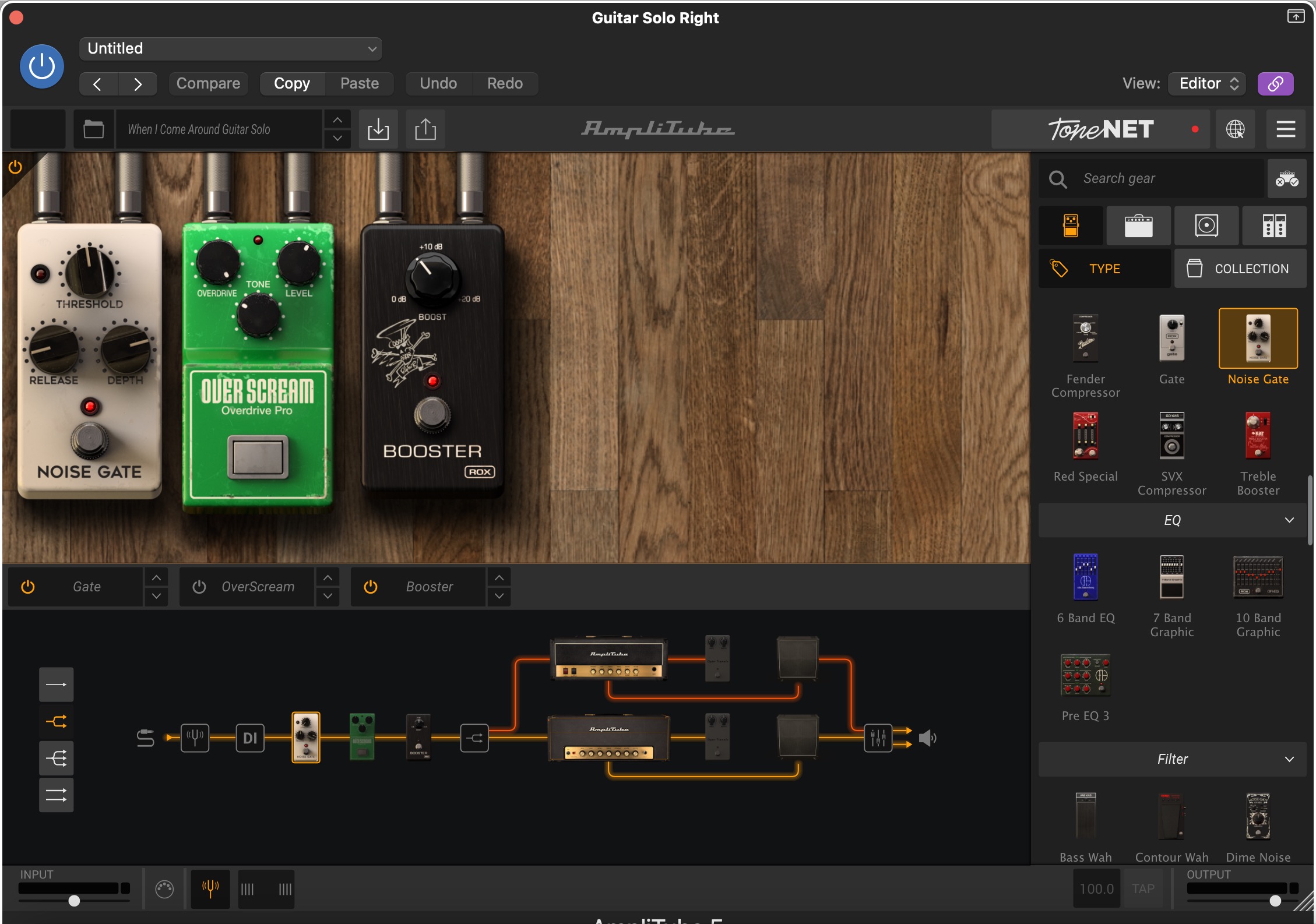Open the ToneNET panel
Image resolution: width=1316 pixels, height=924 pixels.
pos(1100,129)
